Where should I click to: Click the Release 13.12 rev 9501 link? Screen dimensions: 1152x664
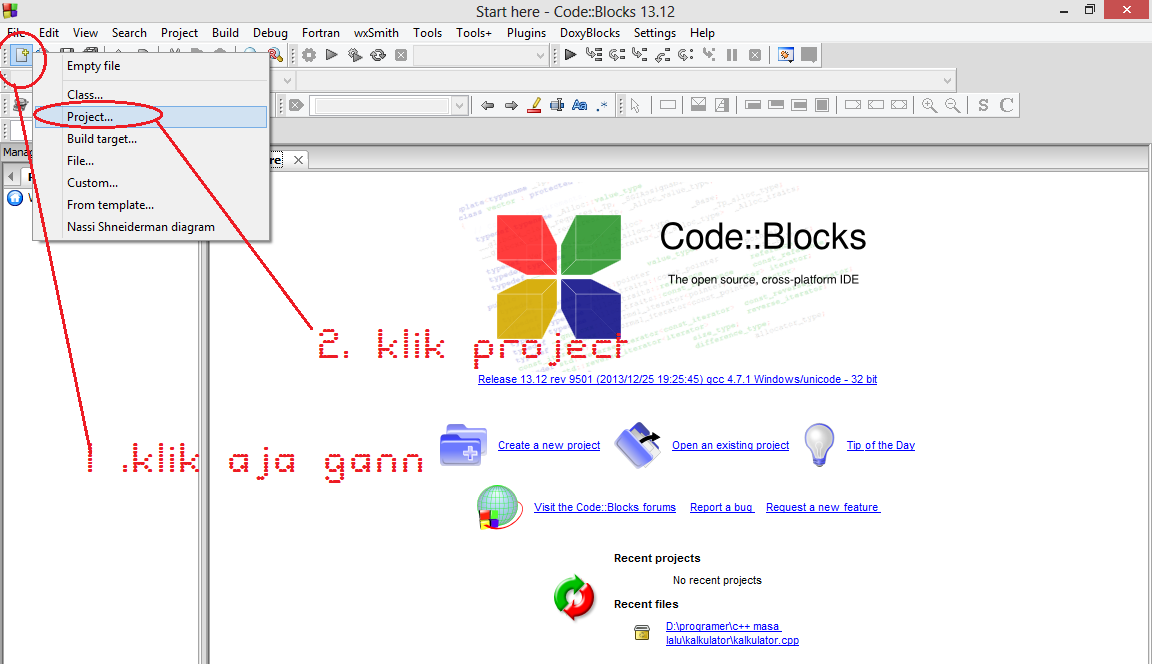click(677, 380)
